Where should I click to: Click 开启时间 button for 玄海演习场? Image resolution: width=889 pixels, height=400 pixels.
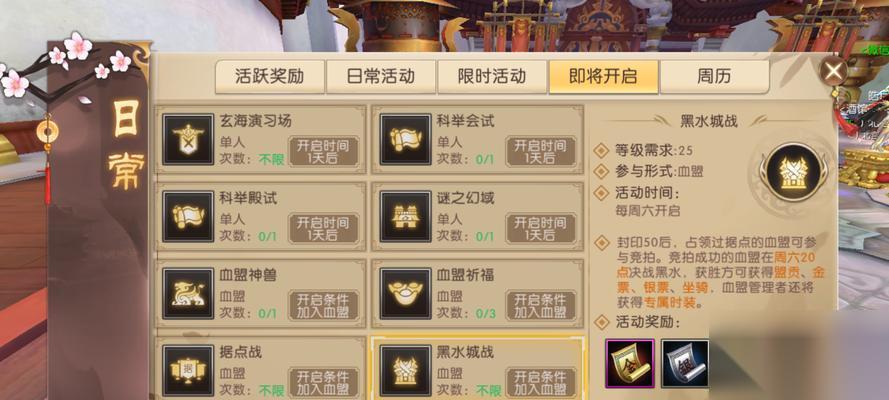pos(324,151)
